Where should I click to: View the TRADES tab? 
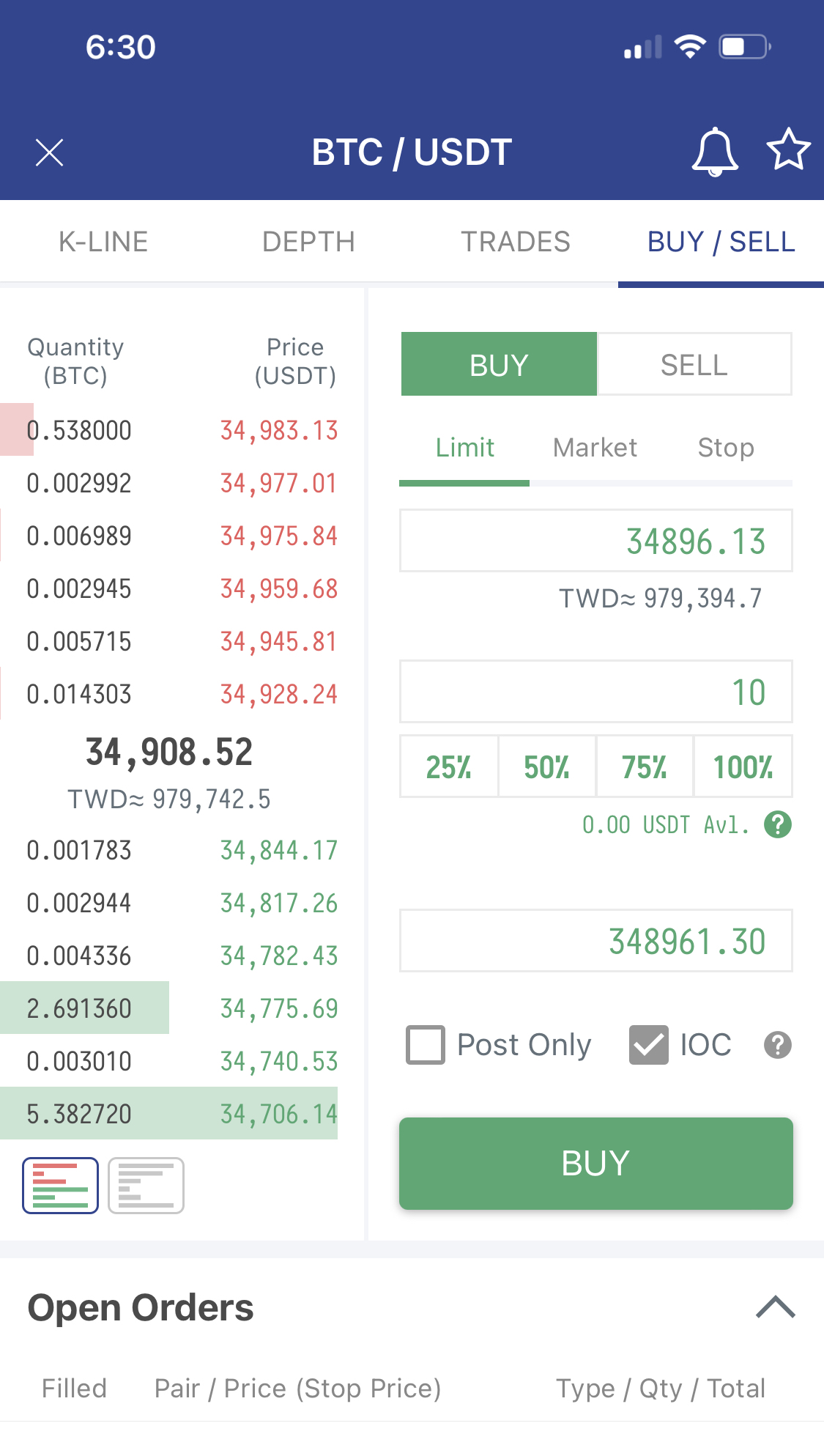(515, 242)
